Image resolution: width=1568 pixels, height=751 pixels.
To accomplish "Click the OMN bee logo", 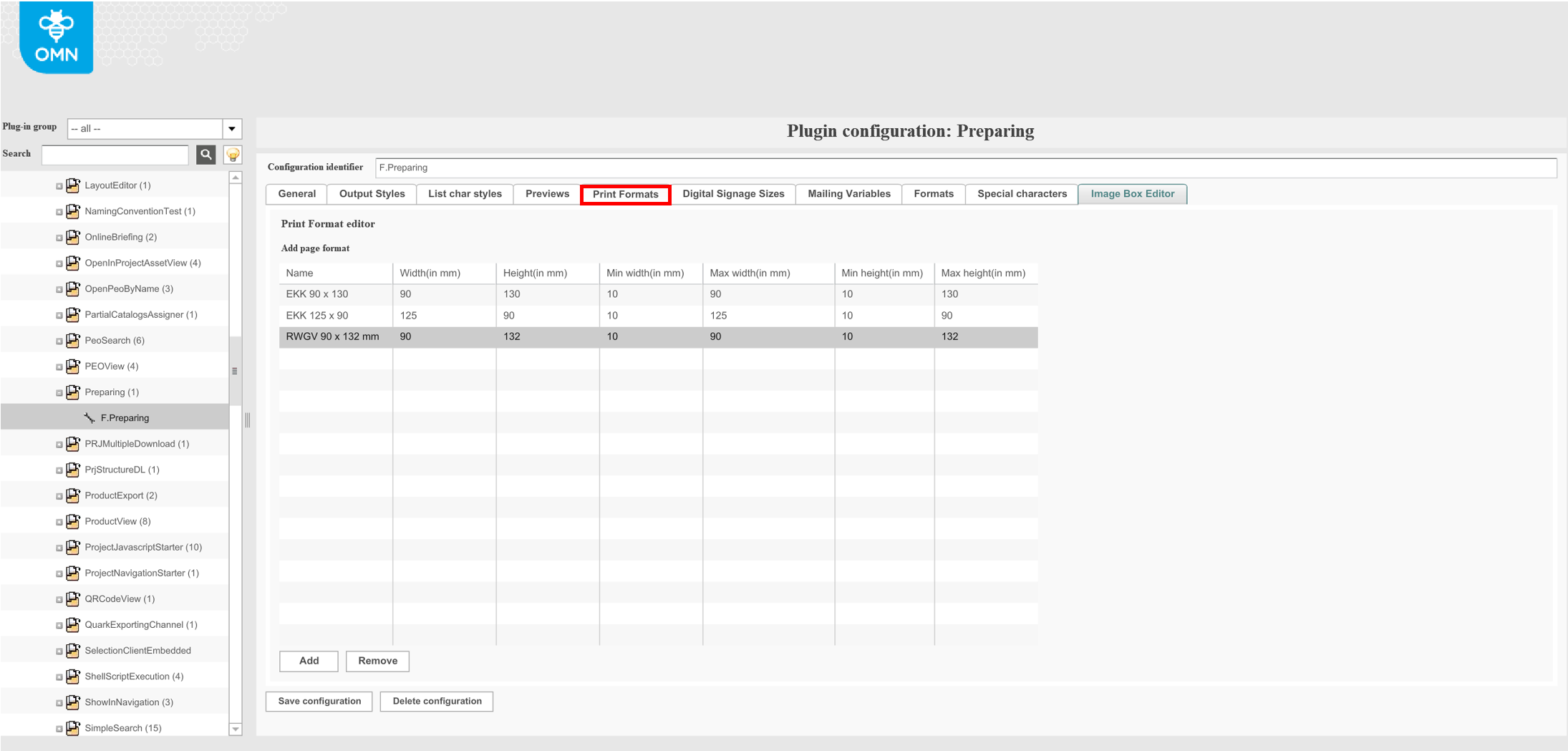I will [x=55, y=36].
